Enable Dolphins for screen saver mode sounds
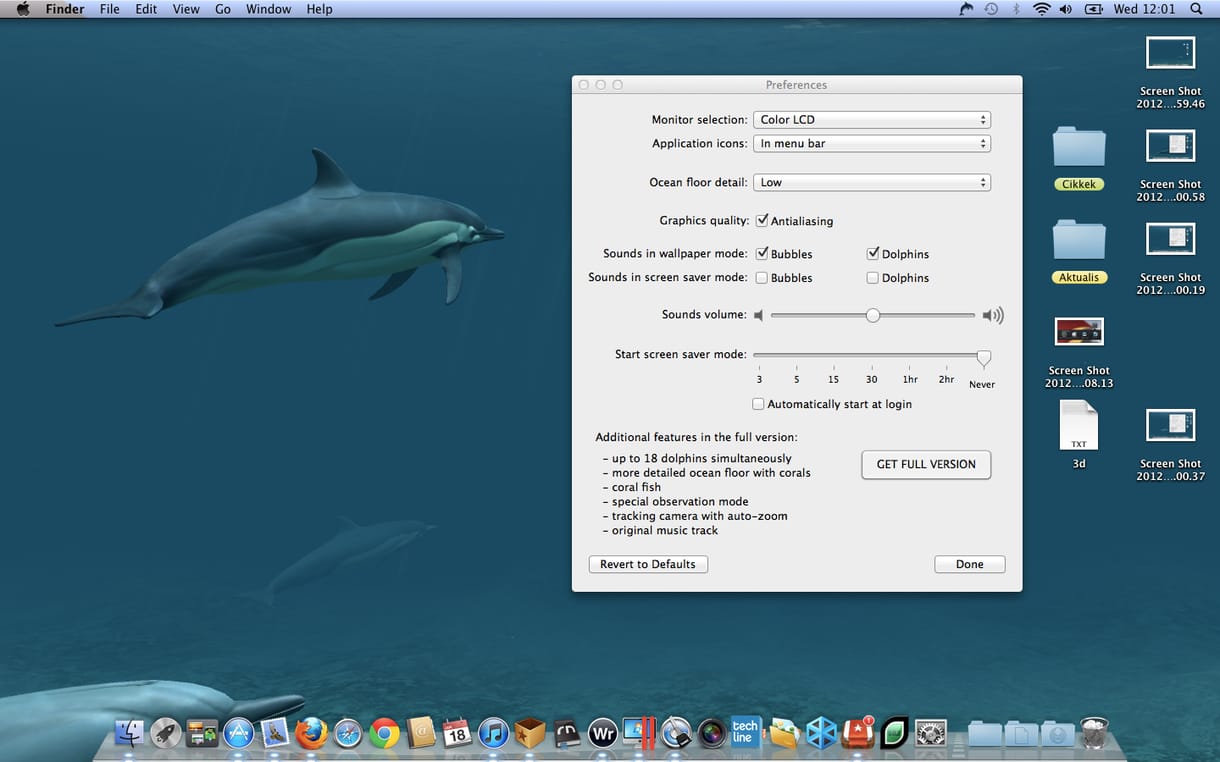Screen dimensions: 1220x762 point(873,277)
